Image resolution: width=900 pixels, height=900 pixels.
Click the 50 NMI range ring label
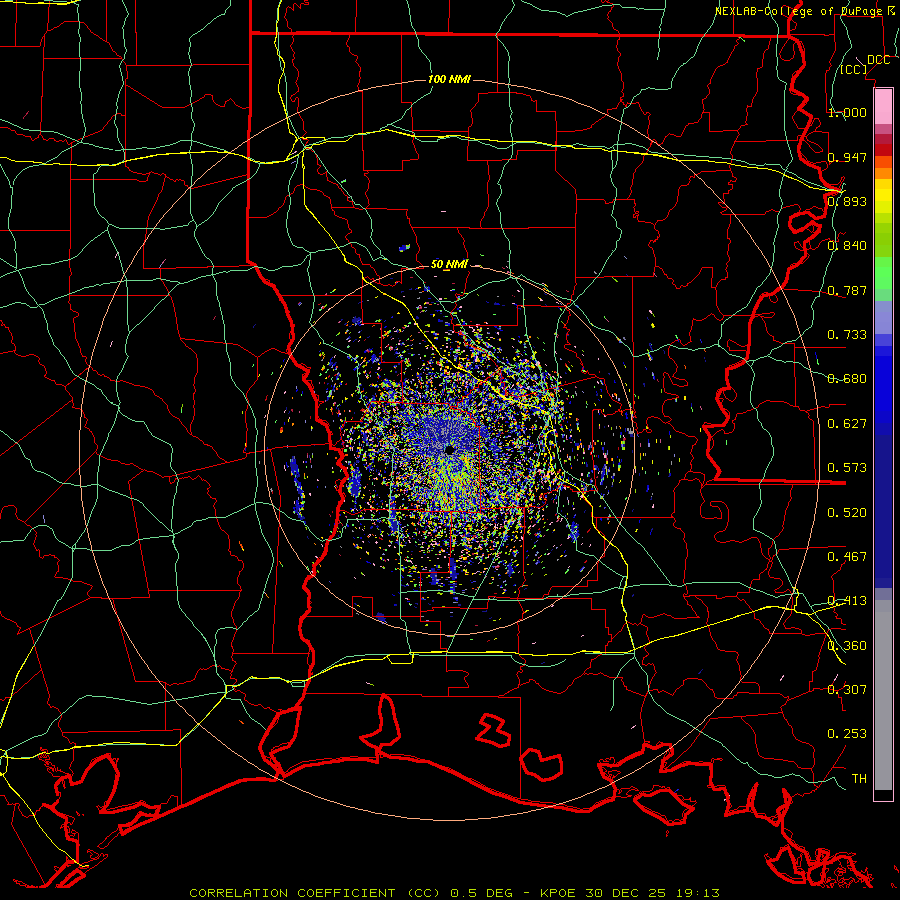click(x=449, y=265)
